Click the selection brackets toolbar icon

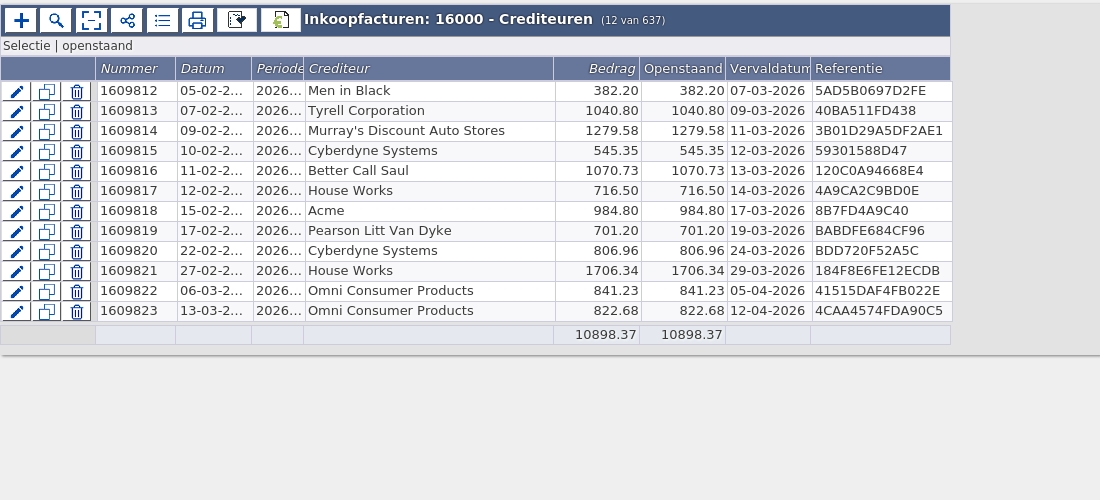[x=91, y=20]
